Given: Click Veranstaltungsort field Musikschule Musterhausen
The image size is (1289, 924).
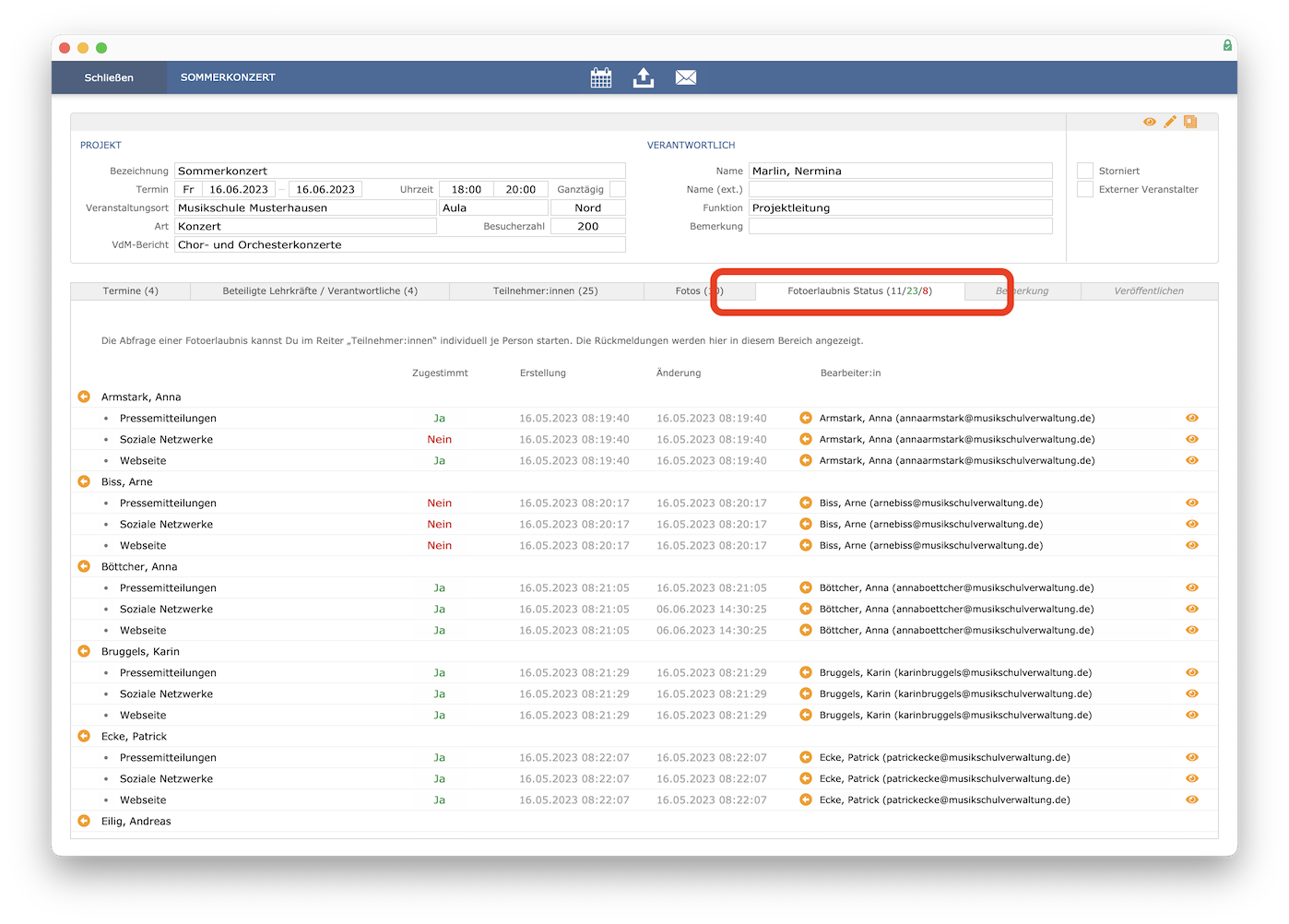Looking at the screenshot, I should coord(305,207).
